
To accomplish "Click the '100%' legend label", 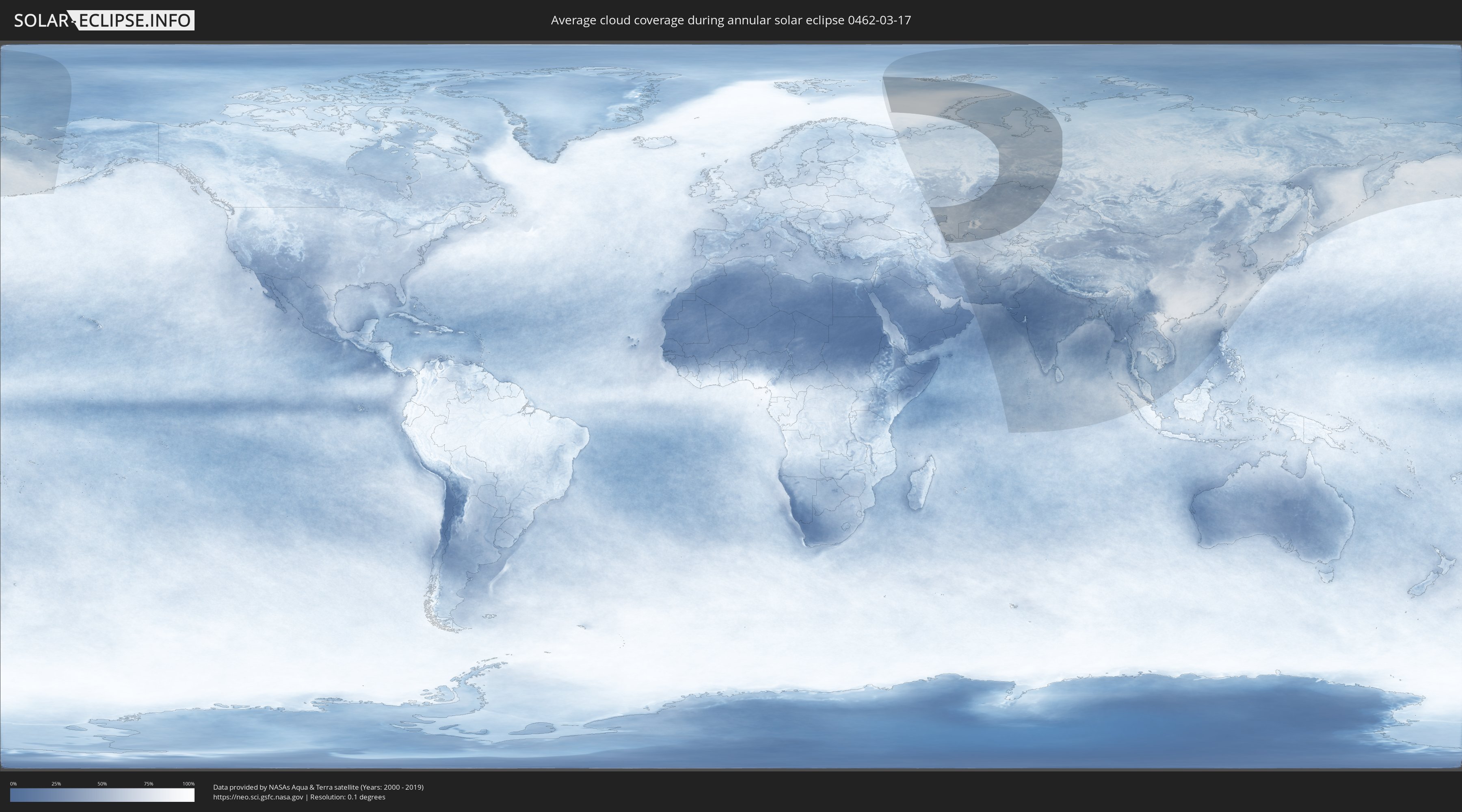I will [188, 784].
